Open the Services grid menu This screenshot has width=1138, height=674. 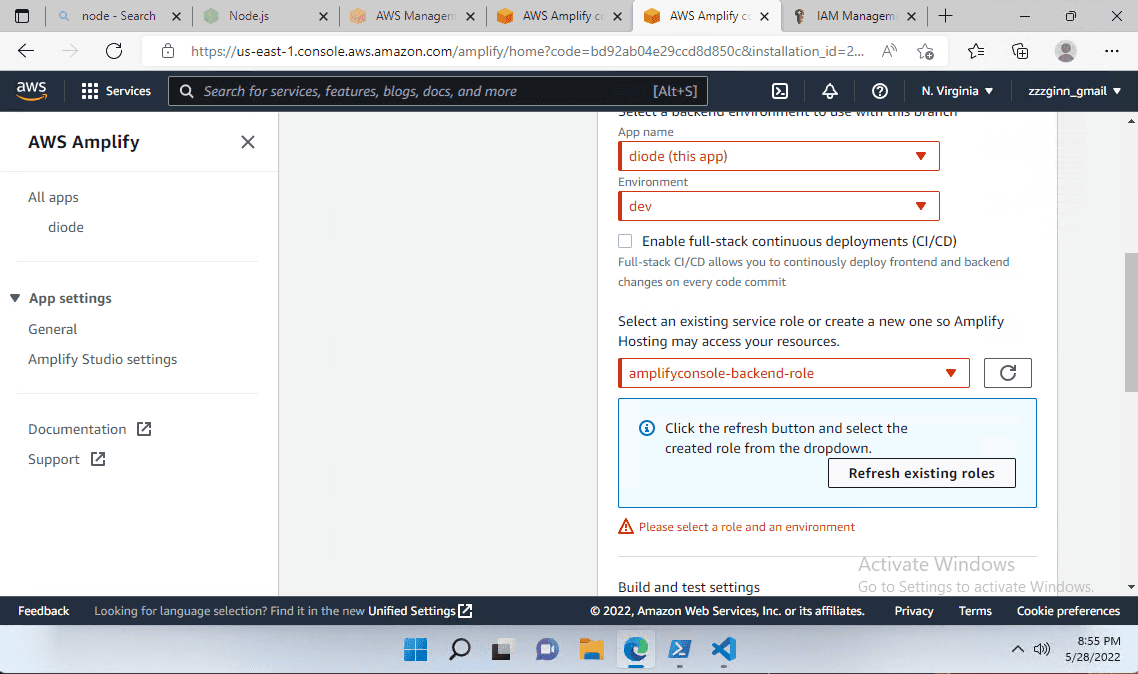pyautogui.click(x=116, y=91)
